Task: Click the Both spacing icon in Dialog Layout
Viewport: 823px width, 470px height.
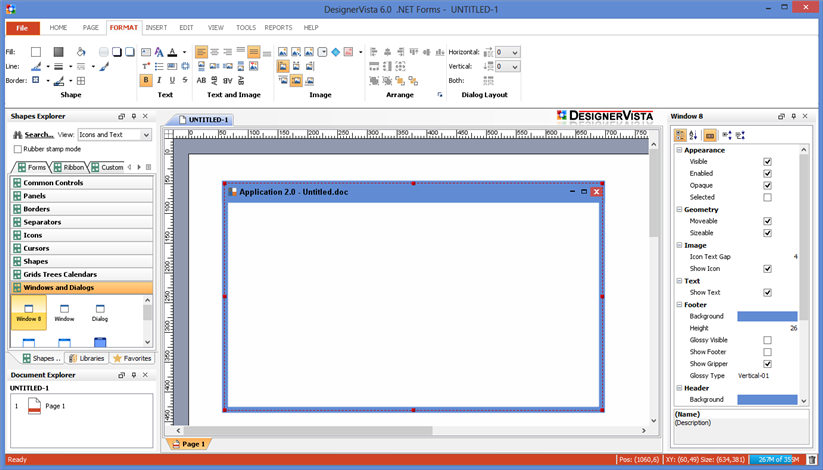Action: pyautogui.click(x=488, y=80)
